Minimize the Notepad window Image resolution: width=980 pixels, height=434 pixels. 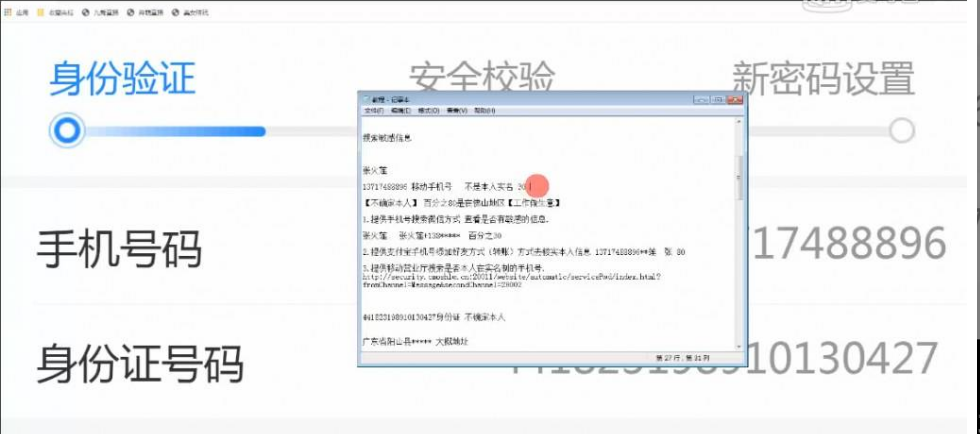click(x=701, y=99)
